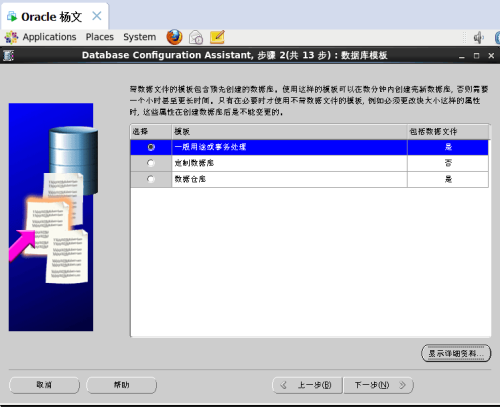Viewport: 500px width, 407px height.
Task: Click the 模板 column header
Action: (289, 132)
